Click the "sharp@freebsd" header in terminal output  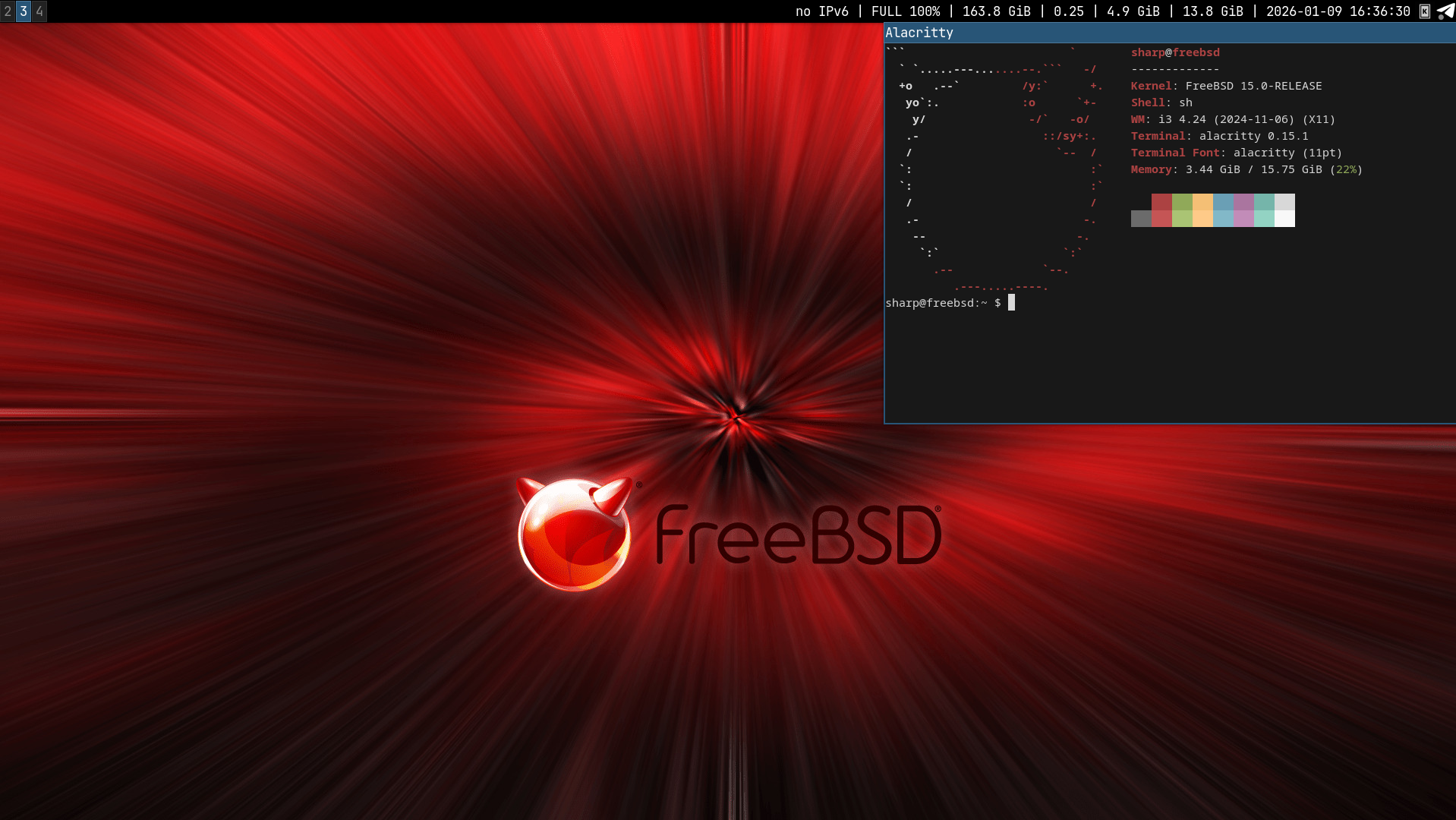[1175, 52]
